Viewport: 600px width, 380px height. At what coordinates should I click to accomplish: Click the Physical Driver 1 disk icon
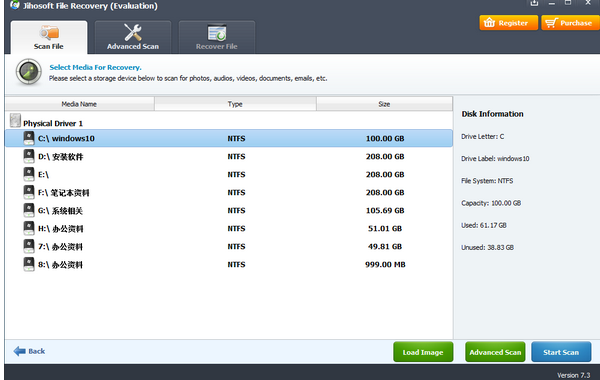click(15, 120)
